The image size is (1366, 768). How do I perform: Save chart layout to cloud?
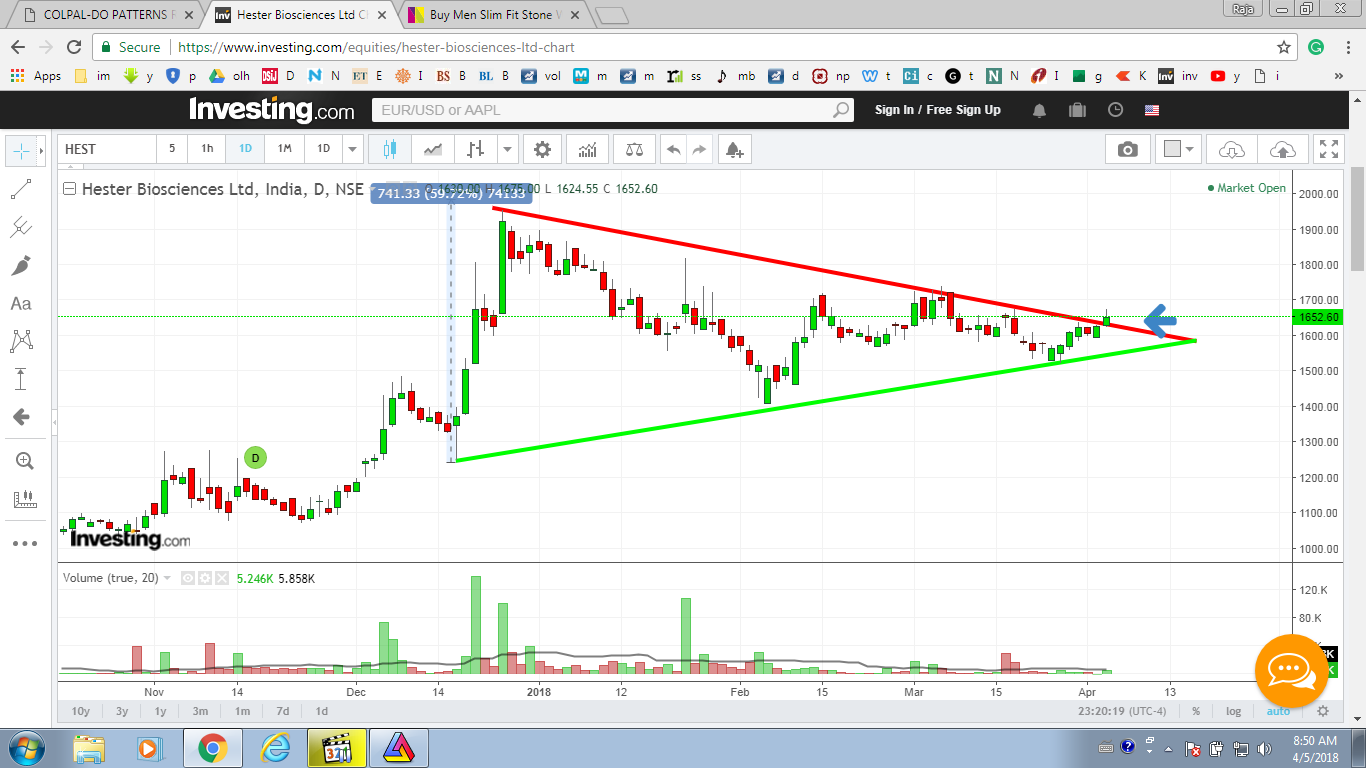coord(1282,149)
